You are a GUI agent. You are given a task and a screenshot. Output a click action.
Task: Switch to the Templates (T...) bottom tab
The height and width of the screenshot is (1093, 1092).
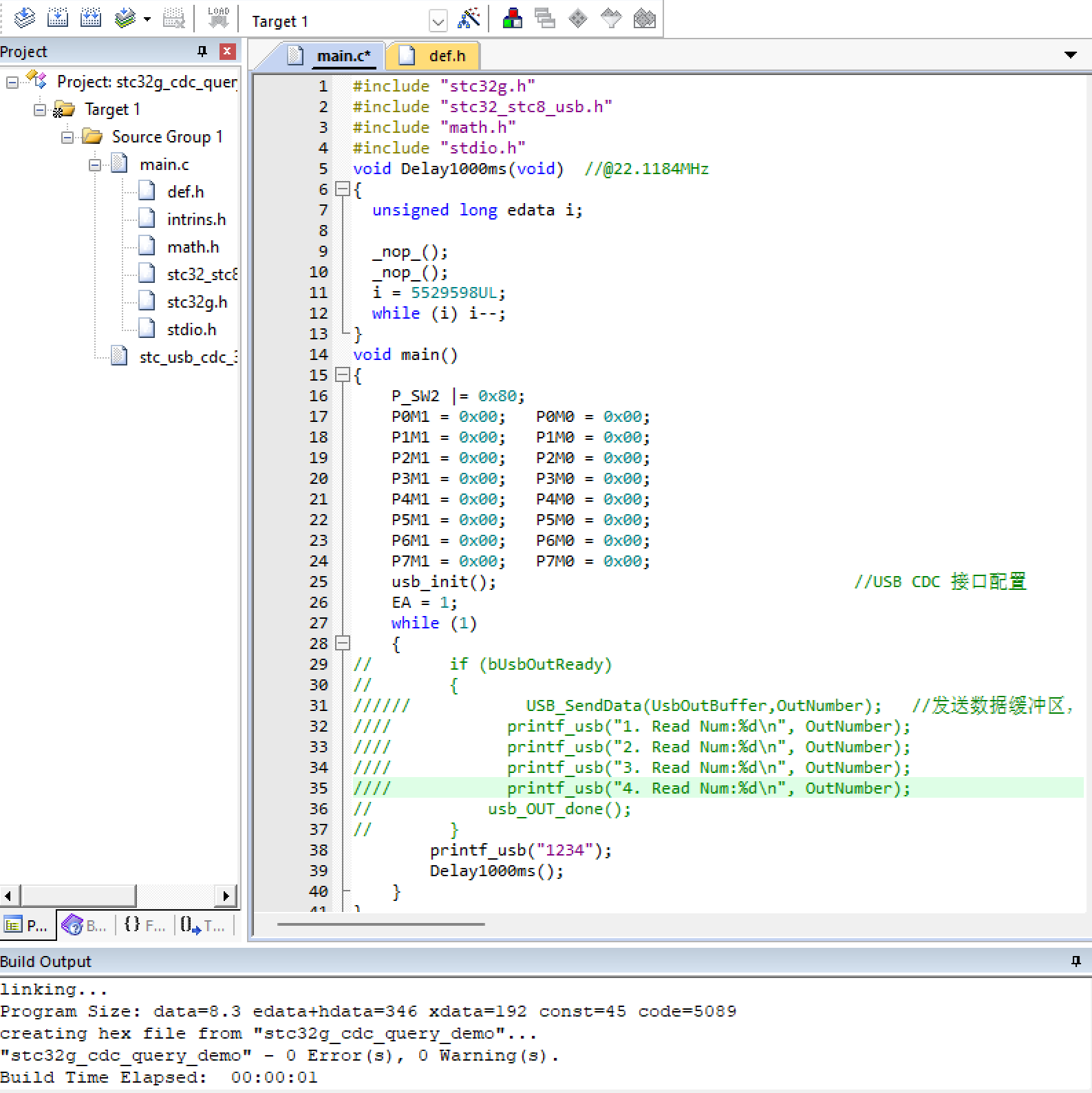coord(203,926)
